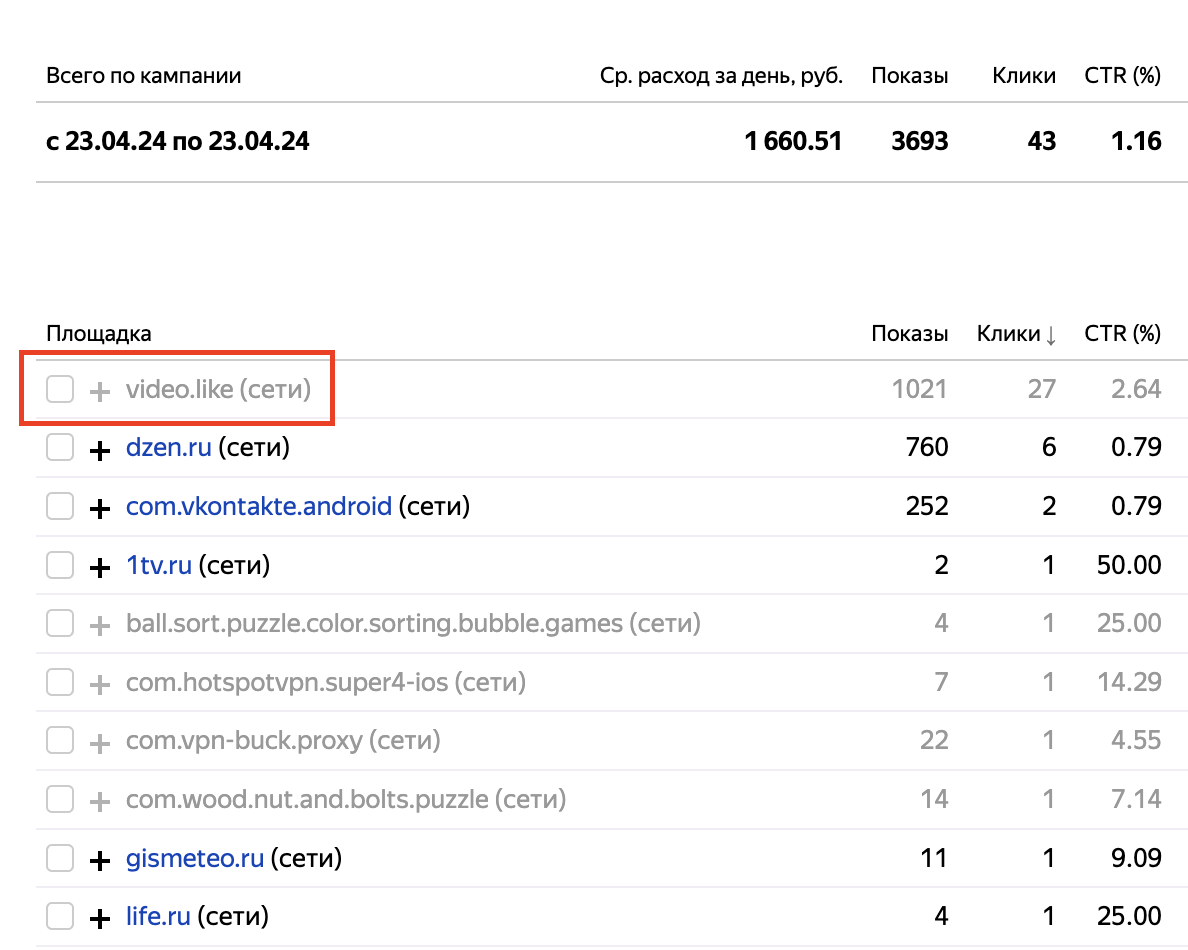
Task: Click the plus icon beside ball.sort.puzzle row
Action: [99, 626]
